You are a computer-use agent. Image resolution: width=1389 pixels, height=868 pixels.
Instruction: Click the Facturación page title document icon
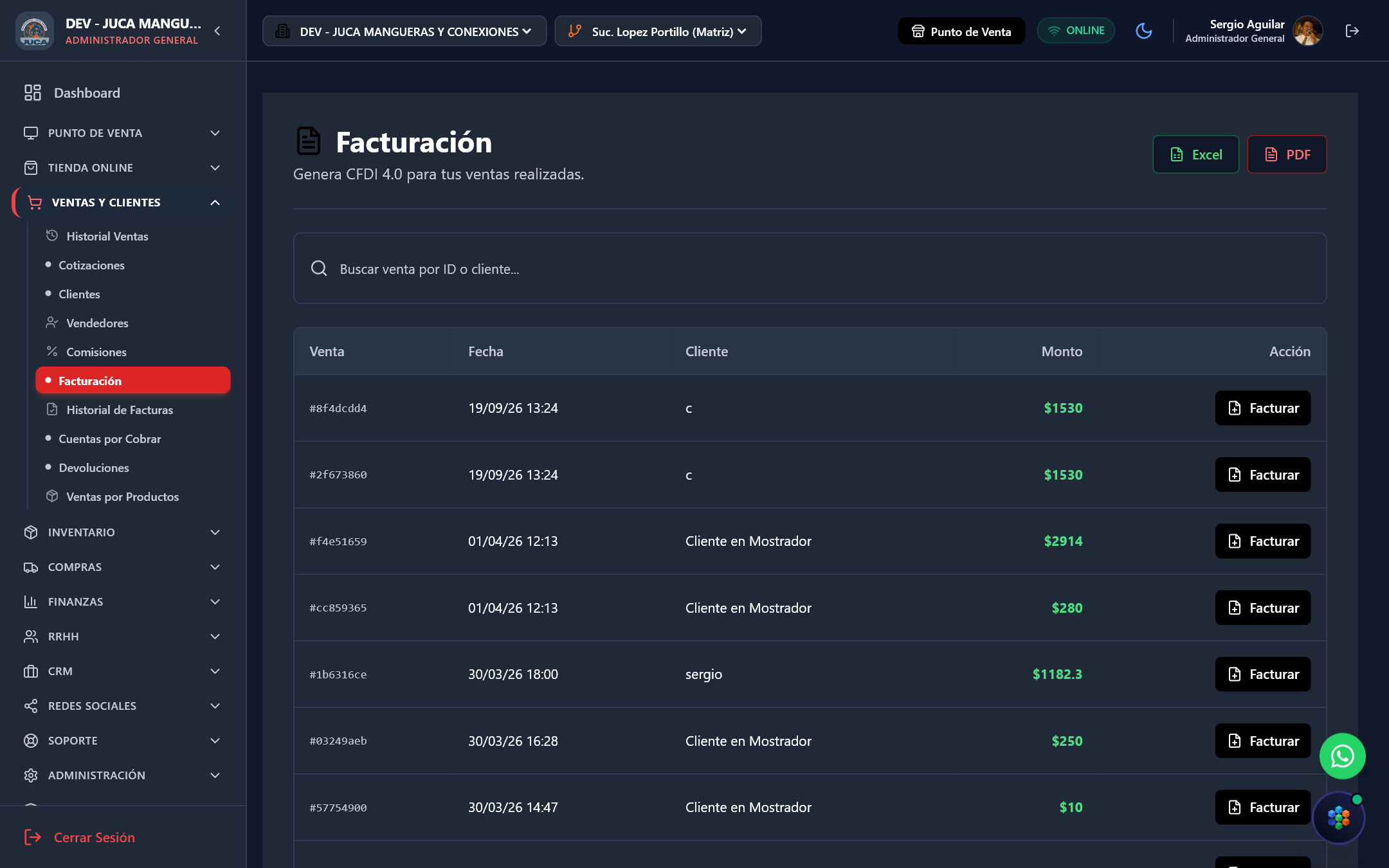point(308,141)
